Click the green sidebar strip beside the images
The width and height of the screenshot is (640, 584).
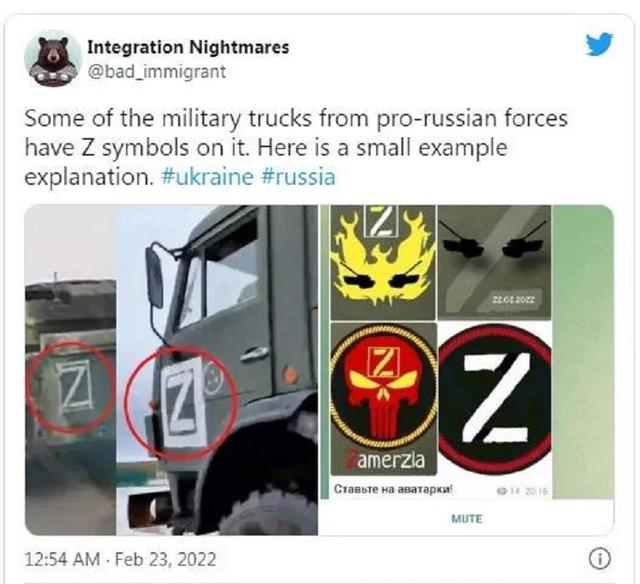coord(583,351)
